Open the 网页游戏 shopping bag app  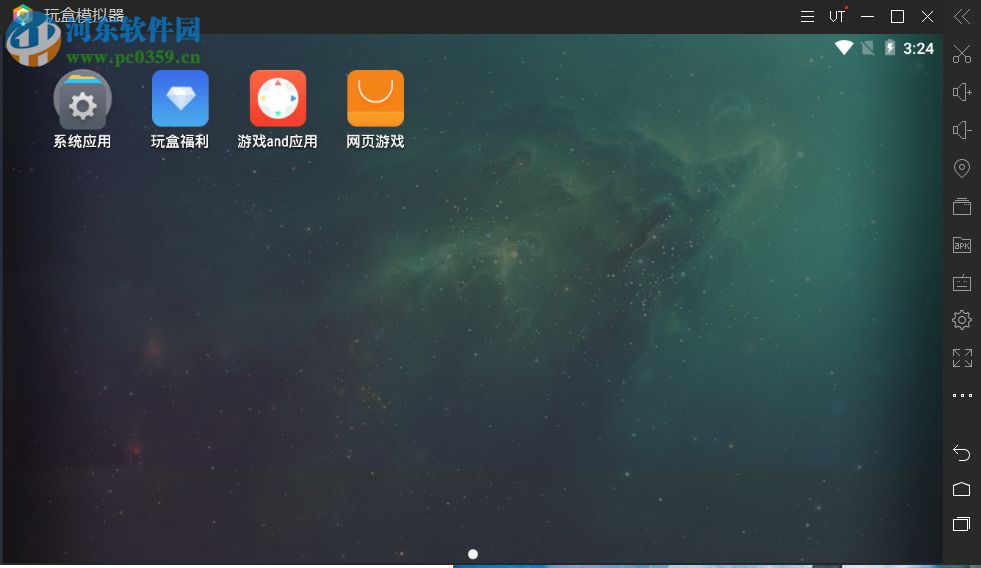coord(375,98)
